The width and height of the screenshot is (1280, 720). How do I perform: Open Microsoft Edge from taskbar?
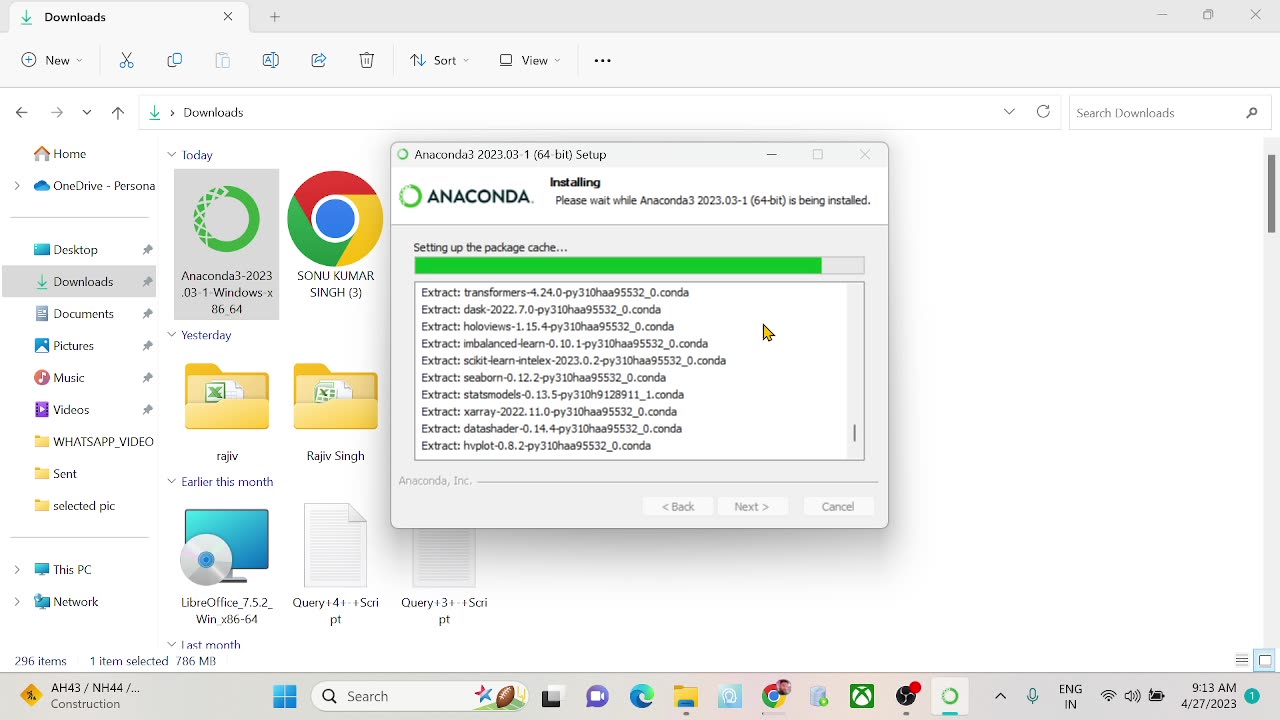click(642, 696)
